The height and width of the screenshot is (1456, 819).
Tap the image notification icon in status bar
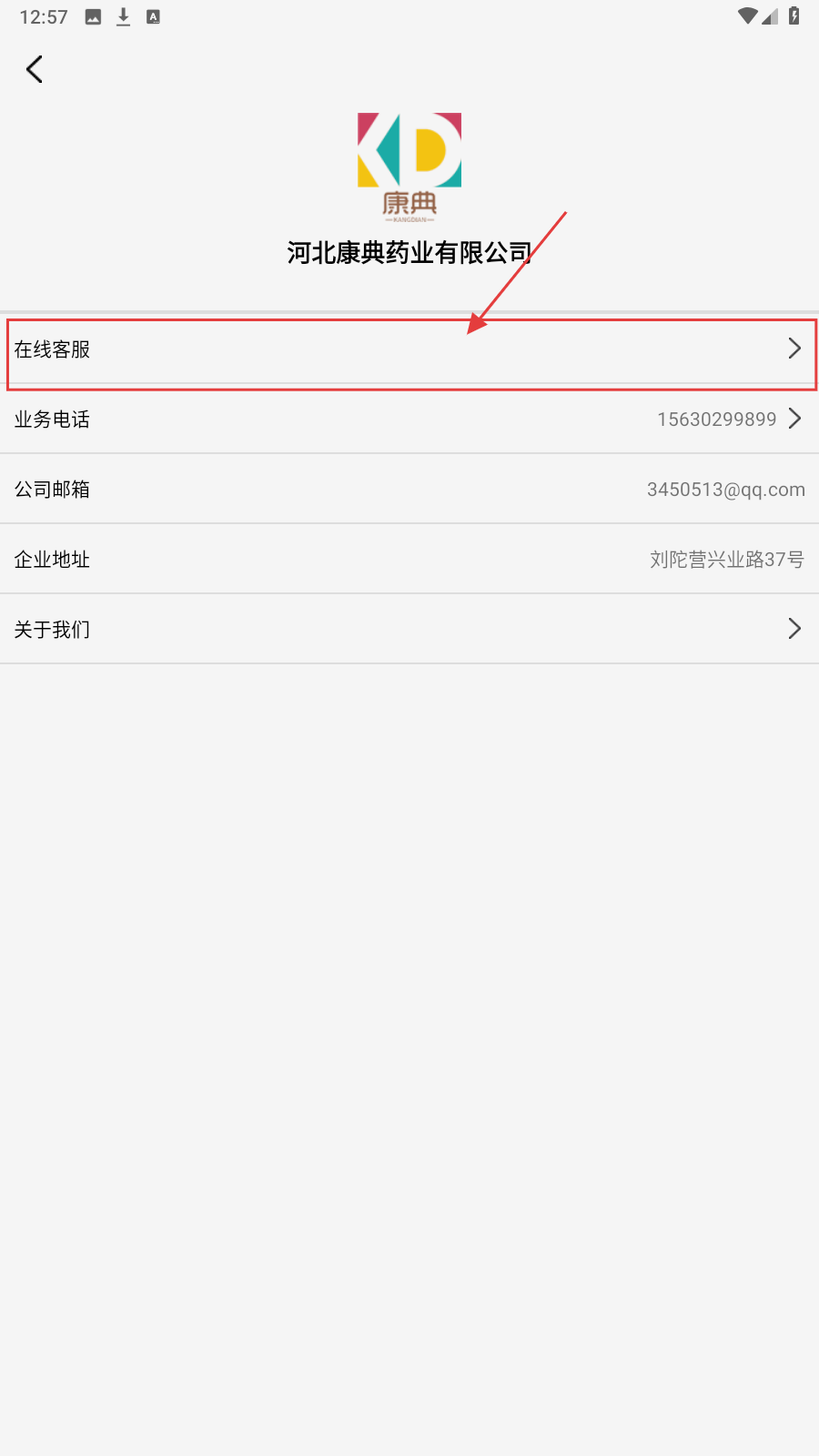[93, 17]
